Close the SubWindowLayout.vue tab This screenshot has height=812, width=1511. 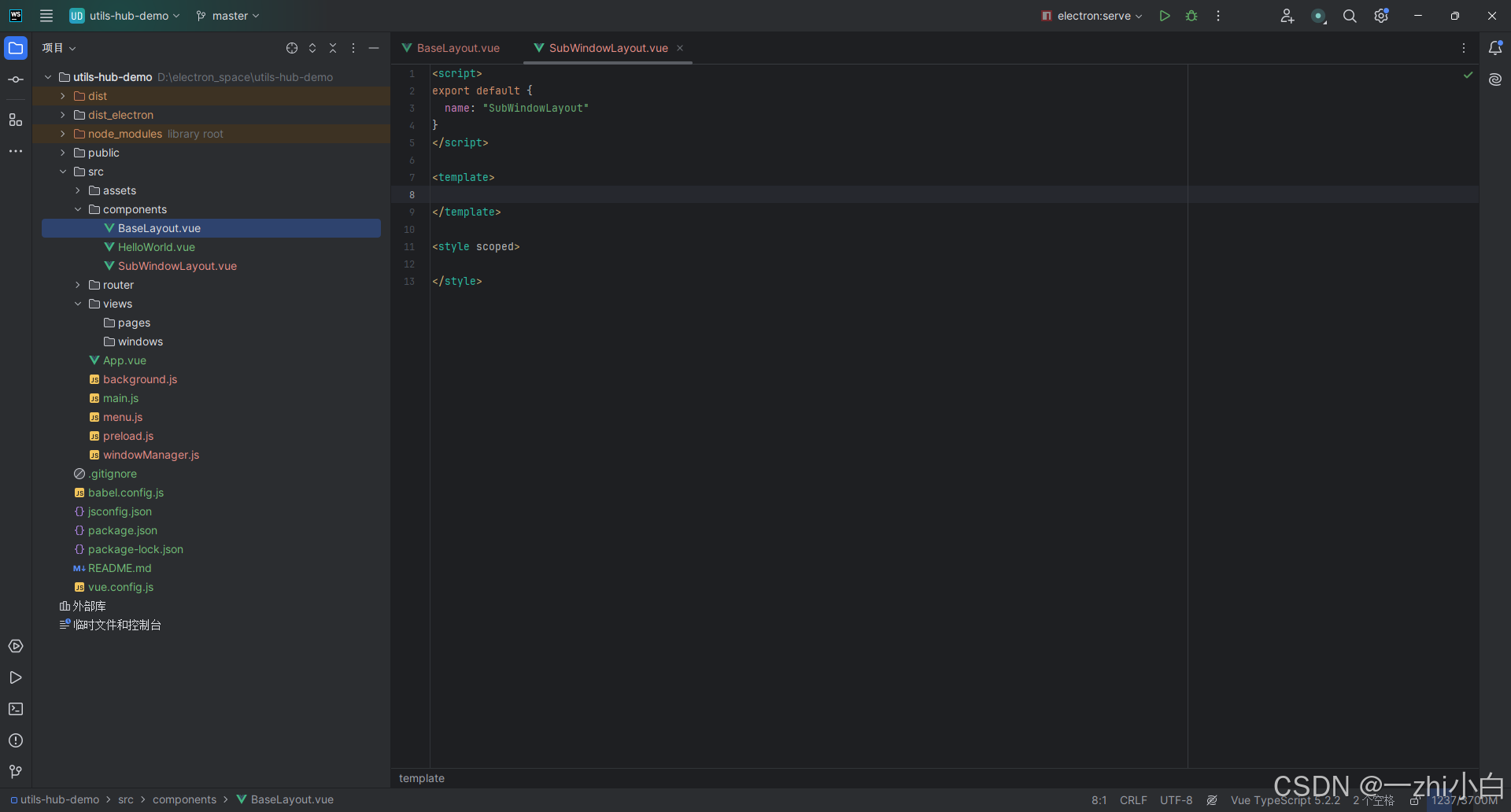tap(680, 48)
